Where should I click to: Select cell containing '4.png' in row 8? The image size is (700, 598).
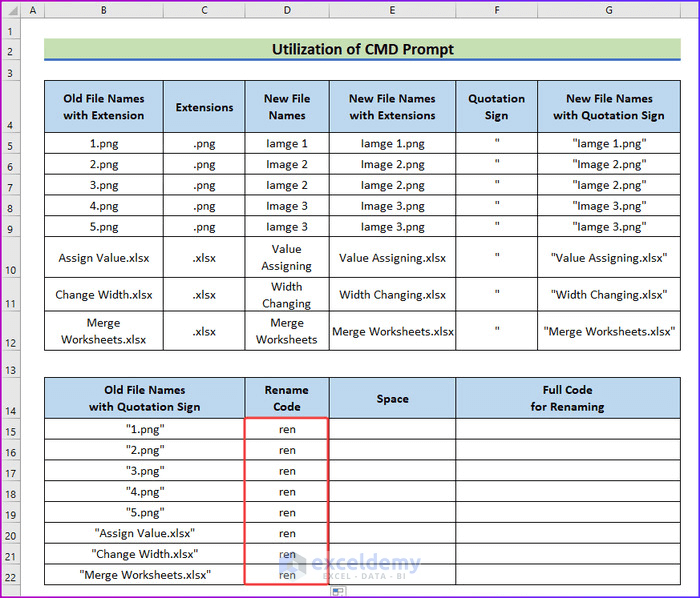click(104, 206)
